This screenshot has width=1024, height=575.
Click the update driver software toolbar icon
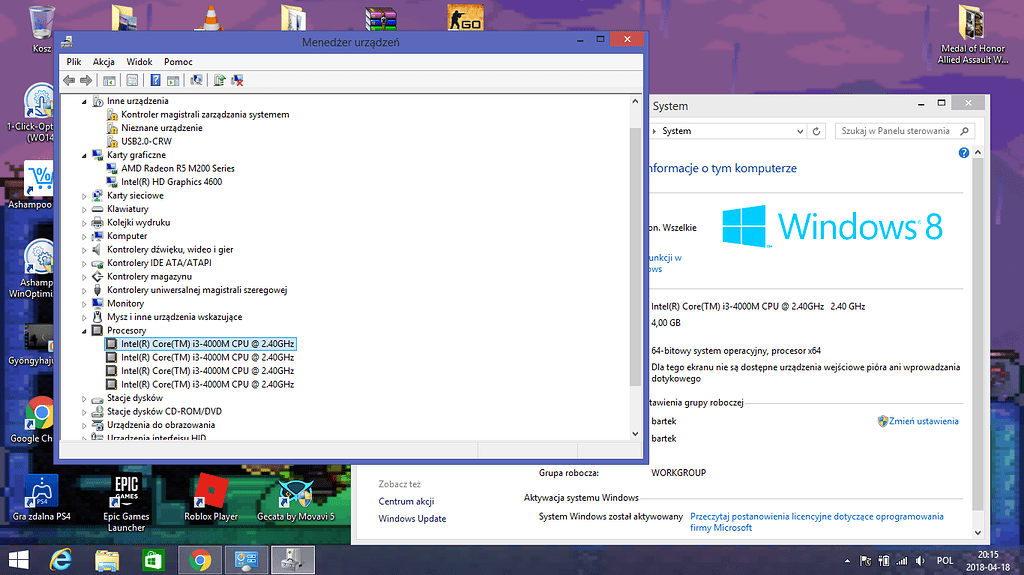click(219, 80)
